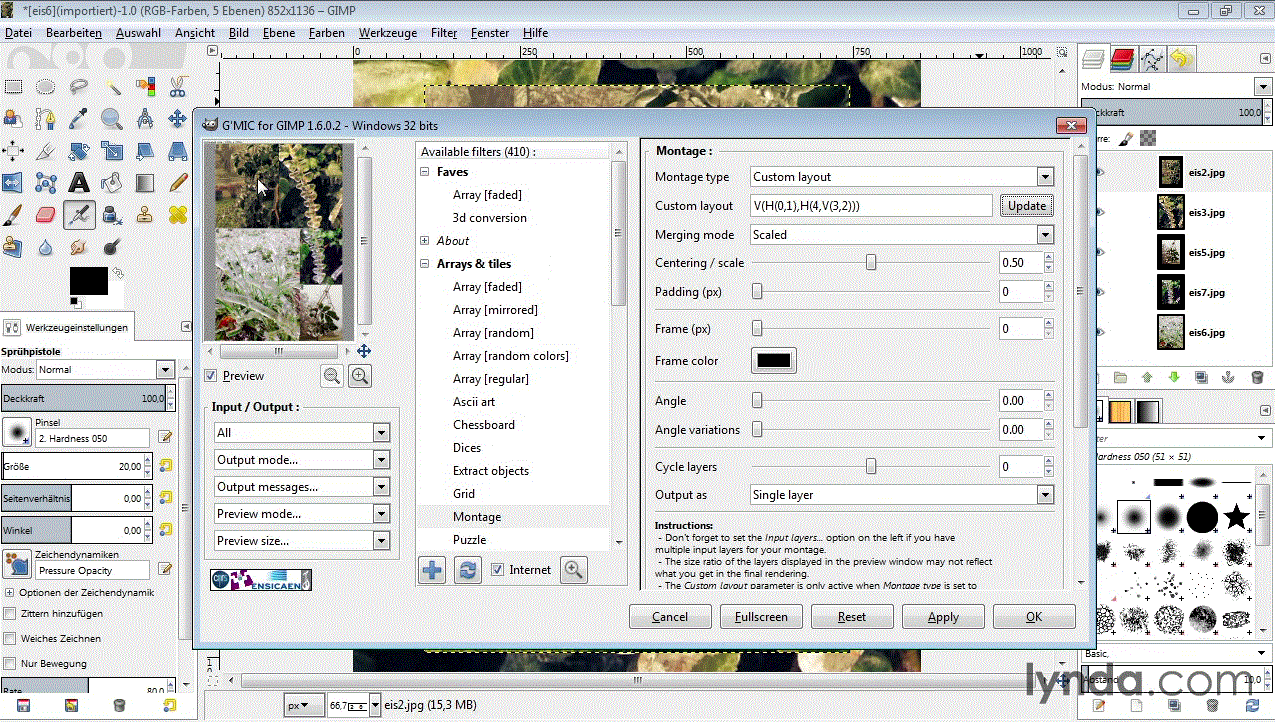Select the Heal bandage tool
Viewport: 1275px width, 722px height.
coord(178,215)
